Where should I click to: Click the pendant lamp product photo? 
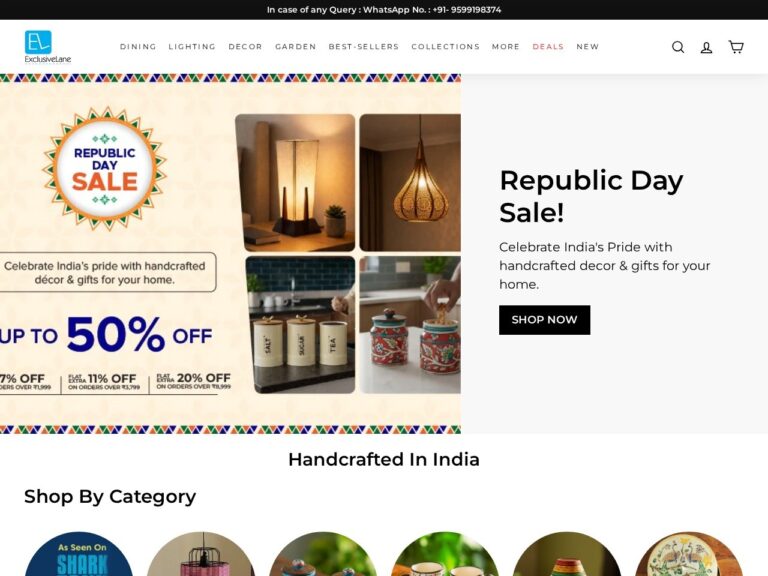coord(410,183)
